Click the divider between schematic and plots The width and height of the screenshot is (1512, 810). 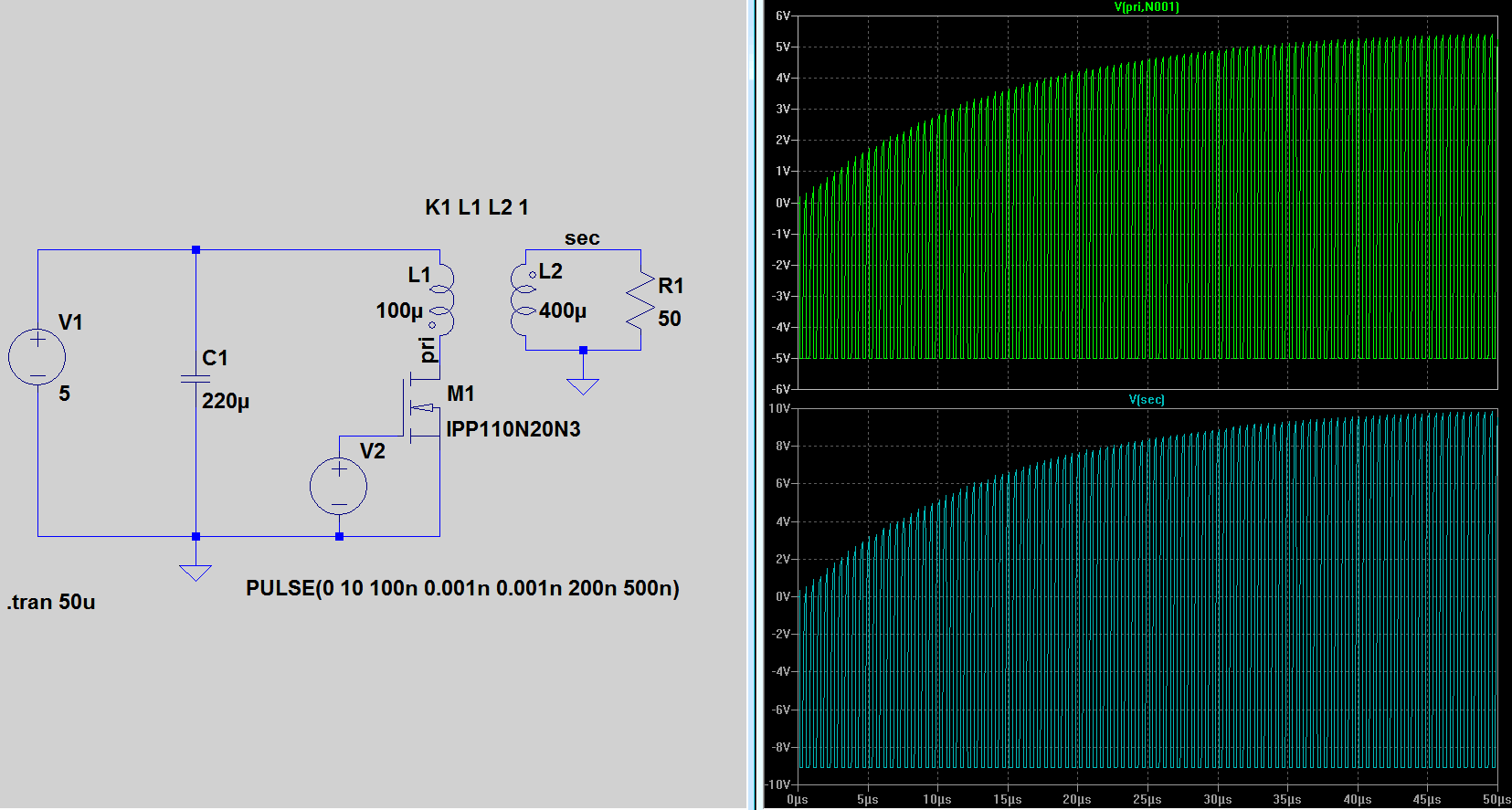753,405
